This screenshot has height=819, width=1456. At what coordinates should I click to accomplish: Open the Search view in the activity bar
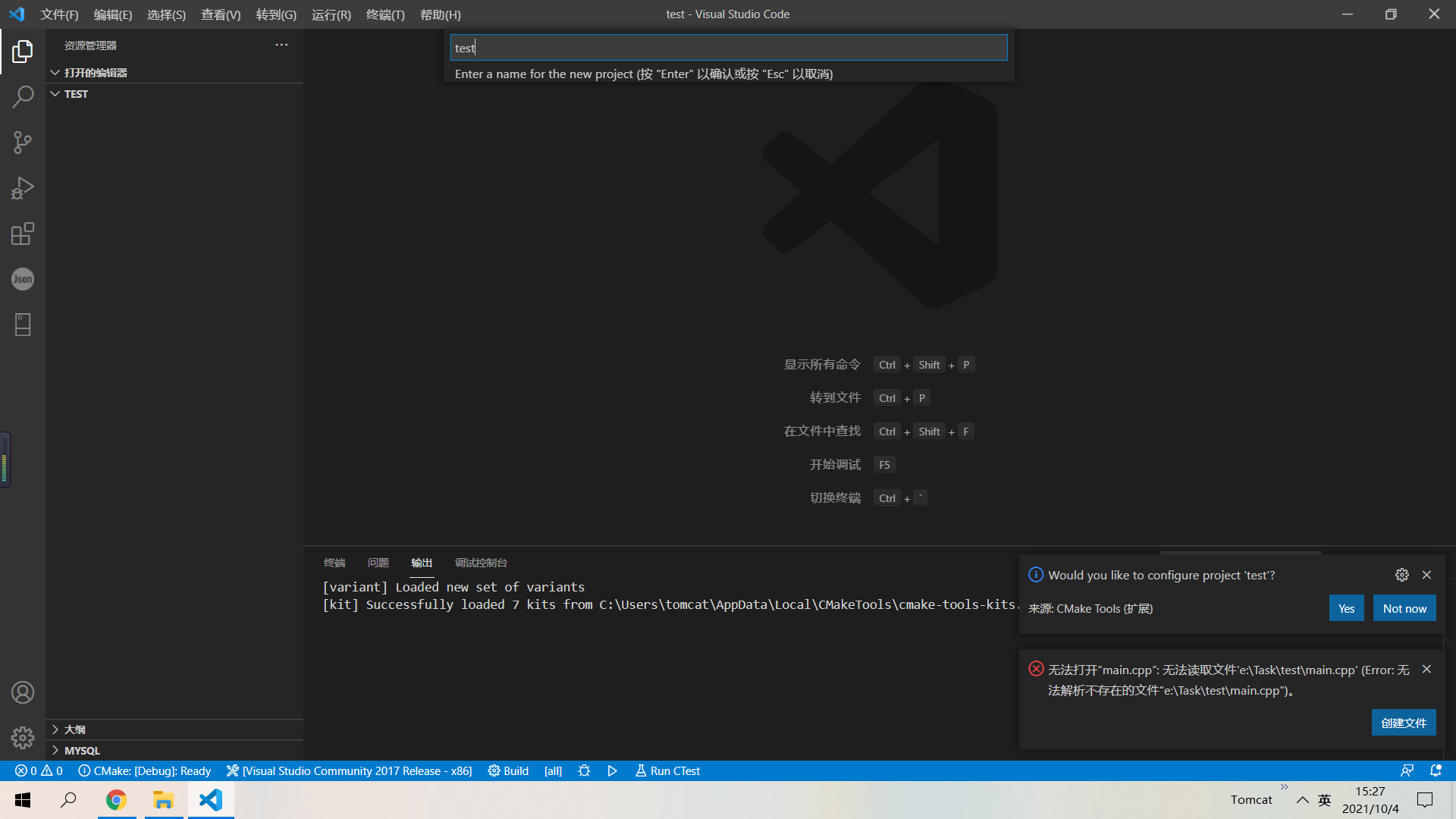(x=23, y=97)
